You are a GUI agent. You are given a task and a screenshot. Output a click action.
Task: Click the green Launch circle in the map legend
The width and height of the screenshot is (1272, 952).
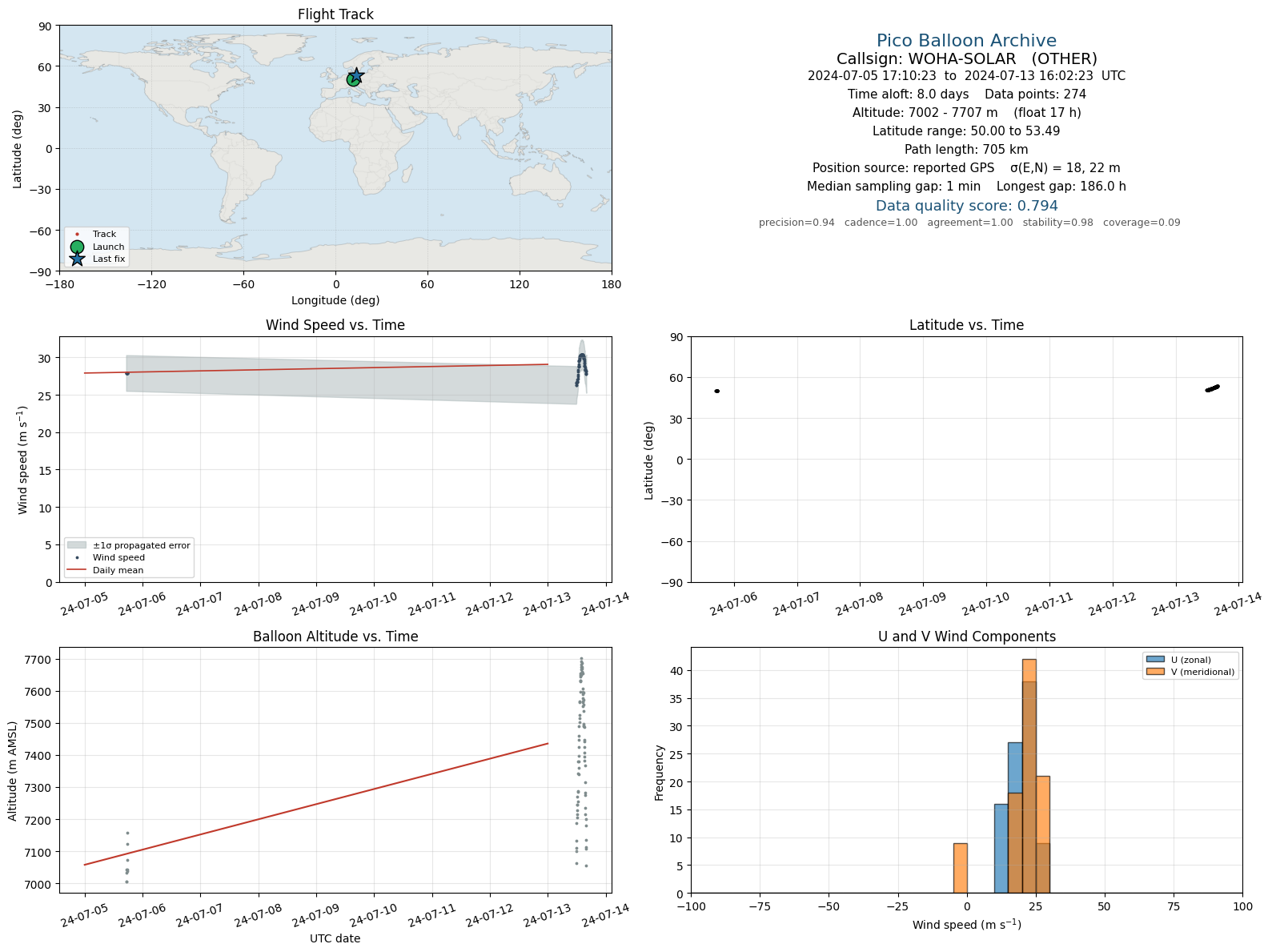(77, 247)
